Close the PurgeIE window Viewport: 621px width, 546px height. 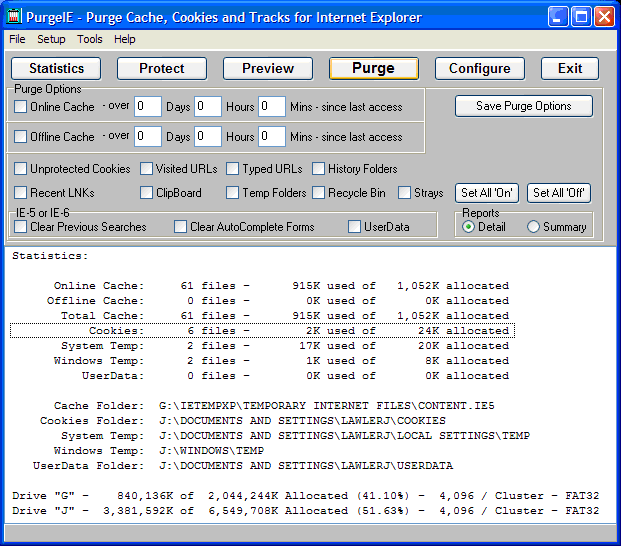tap(604, 17)
